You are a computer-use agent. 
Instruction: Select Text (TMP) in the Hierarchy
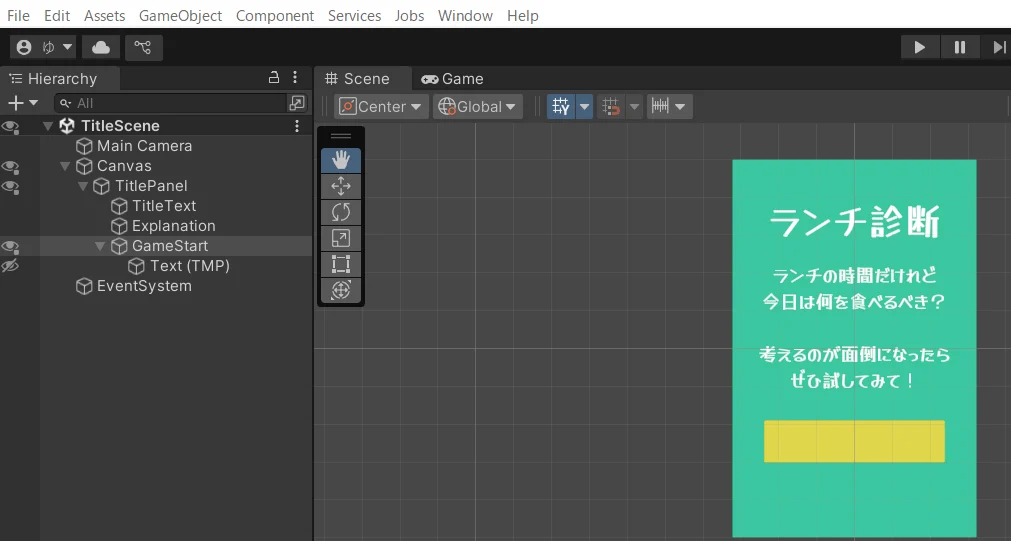click(x=190, y=266)
